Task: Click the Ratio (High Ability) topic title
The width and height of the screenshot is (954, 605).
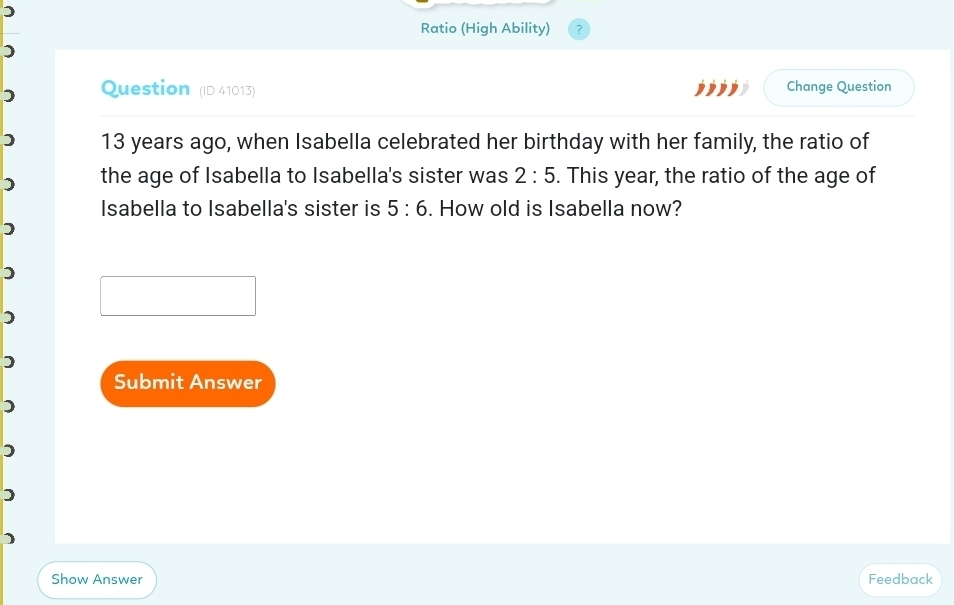Action: (485, 28)
